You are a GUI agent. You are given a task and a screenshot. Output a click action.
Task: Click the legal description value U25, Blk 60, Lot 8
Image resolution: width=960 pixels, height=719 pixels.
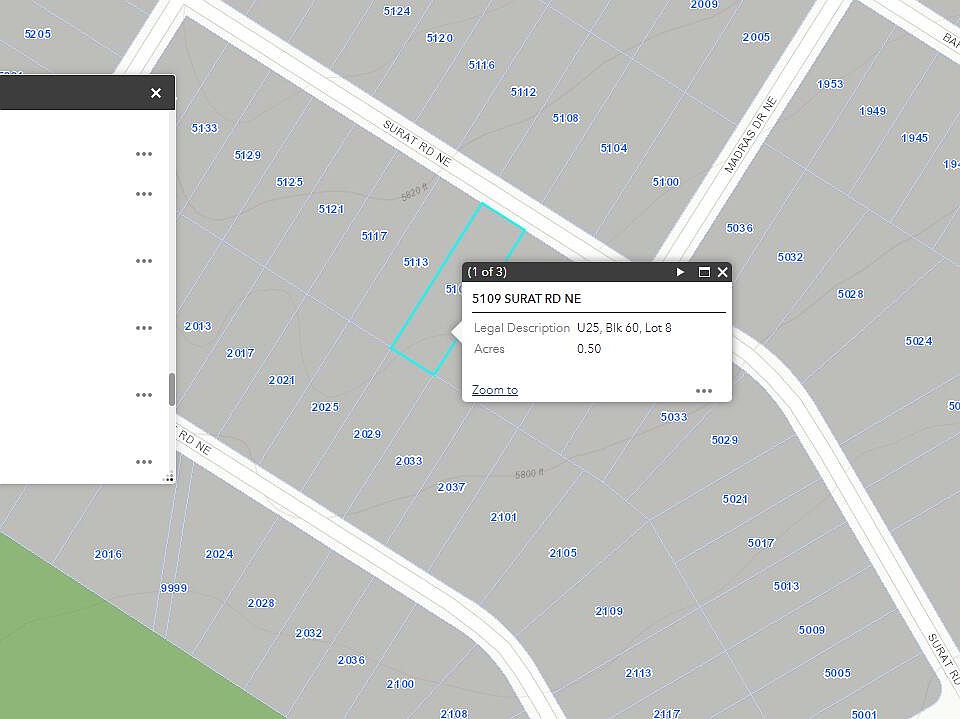click(x=624, y=328)
